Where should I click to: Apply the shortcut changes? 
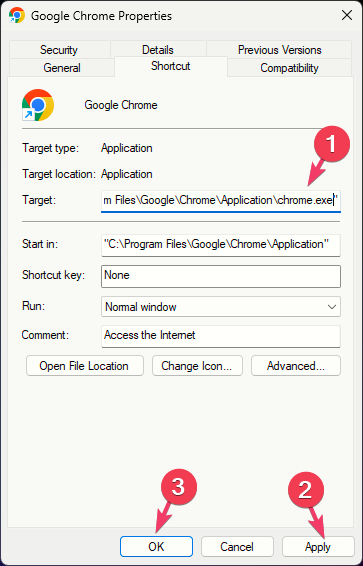coord(318,546)
